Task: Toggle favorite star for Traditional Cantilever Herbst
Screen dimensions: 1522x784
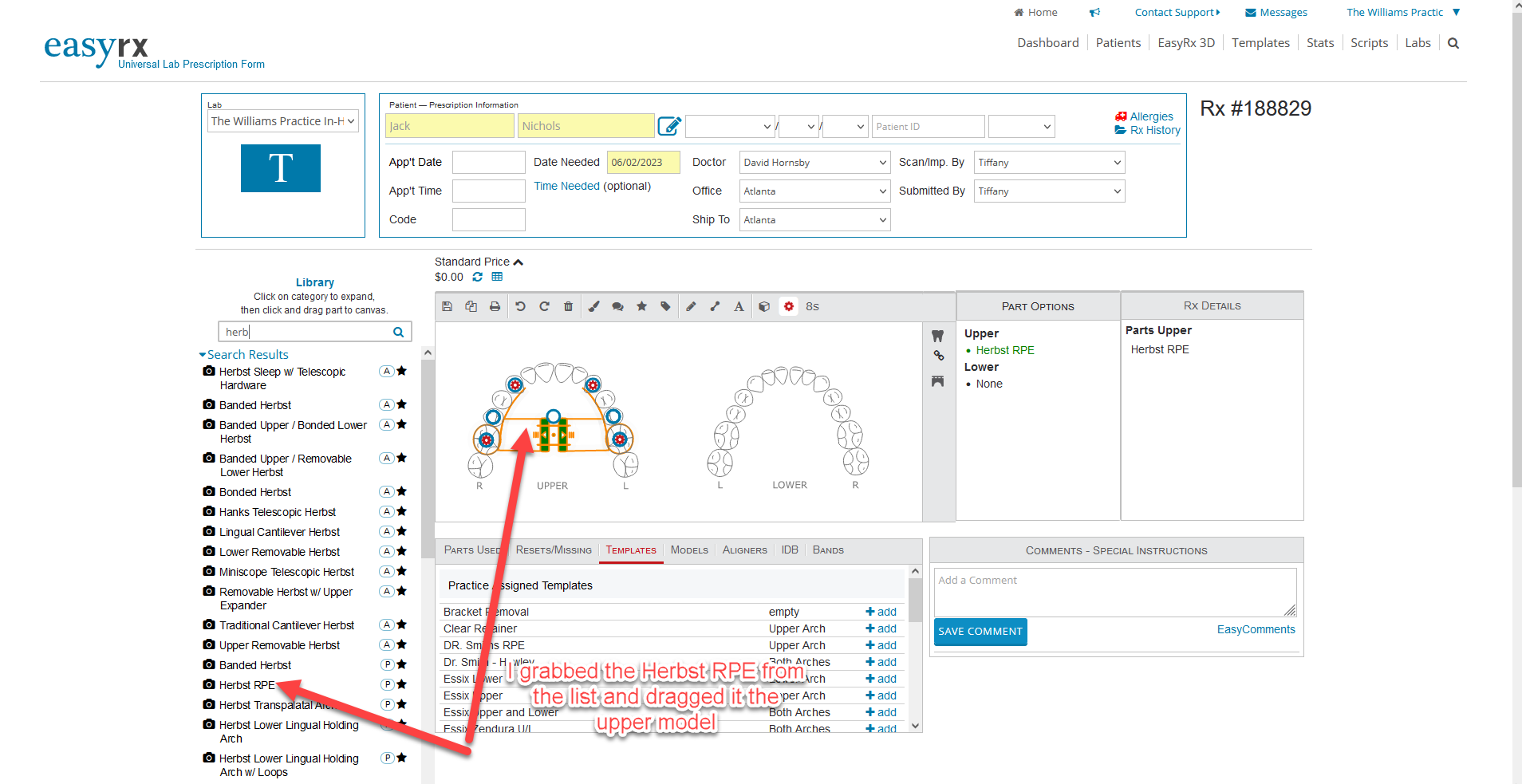Action: tap(401, 624)
